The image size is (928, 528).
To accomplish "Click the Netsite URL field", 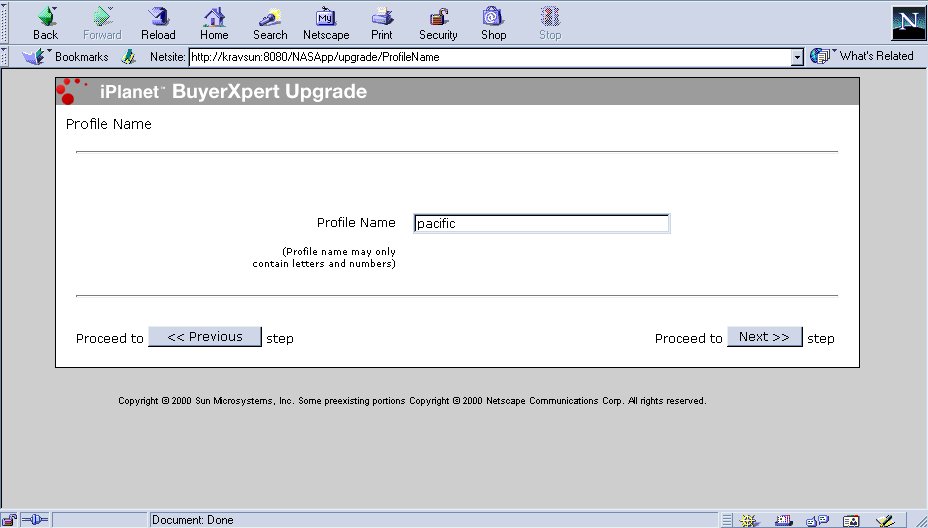I will (490, 57).
